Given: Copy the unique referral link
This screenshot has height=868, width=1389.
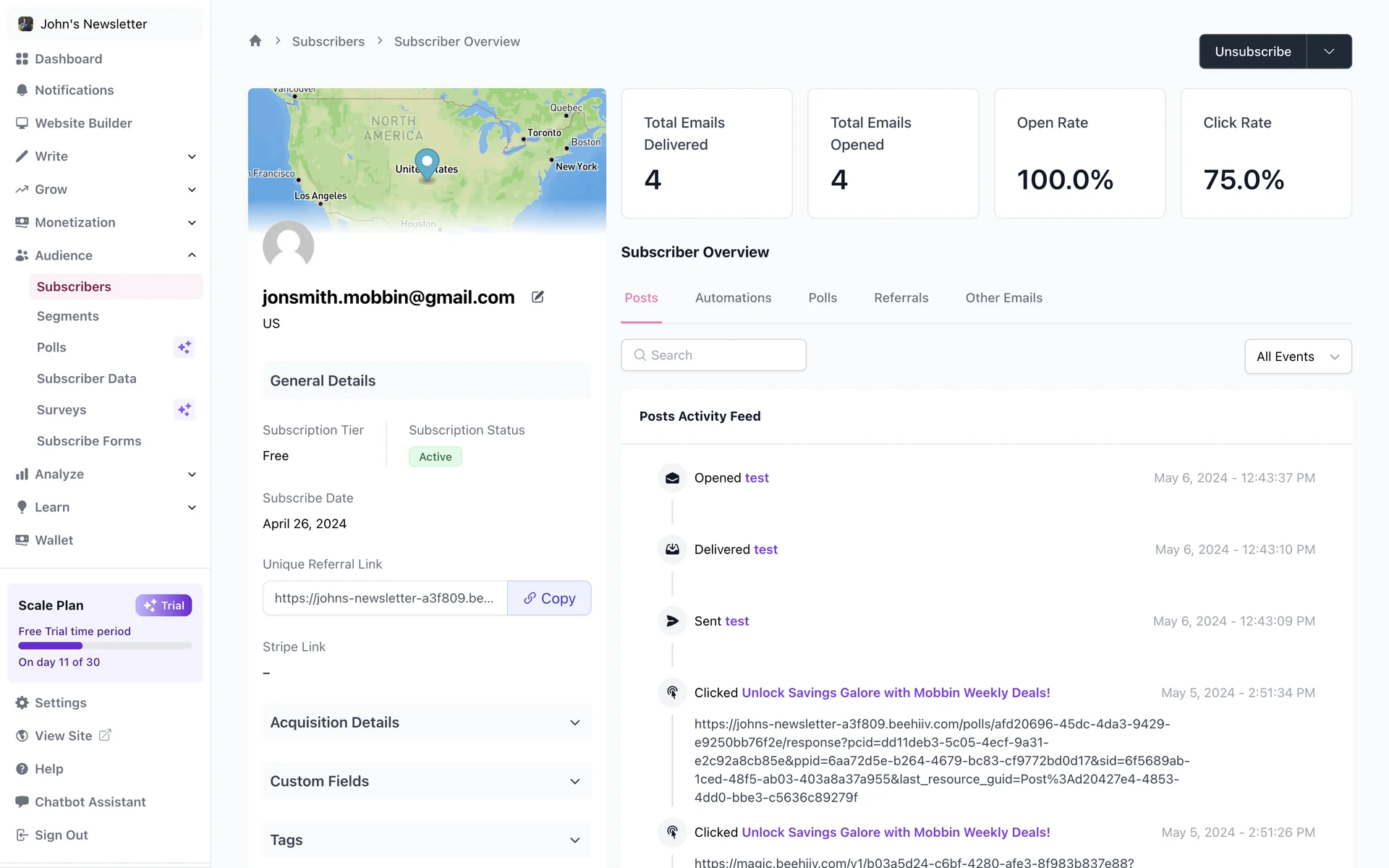Looking at the screenshot, I should point(549,598).
